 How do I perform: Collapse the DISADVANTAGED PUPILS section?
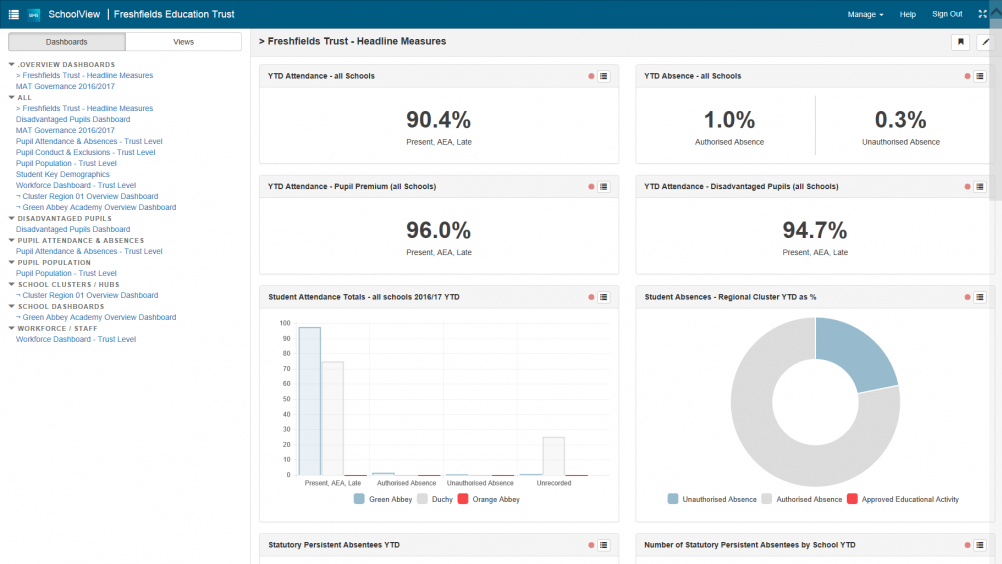tap(12, 218)
